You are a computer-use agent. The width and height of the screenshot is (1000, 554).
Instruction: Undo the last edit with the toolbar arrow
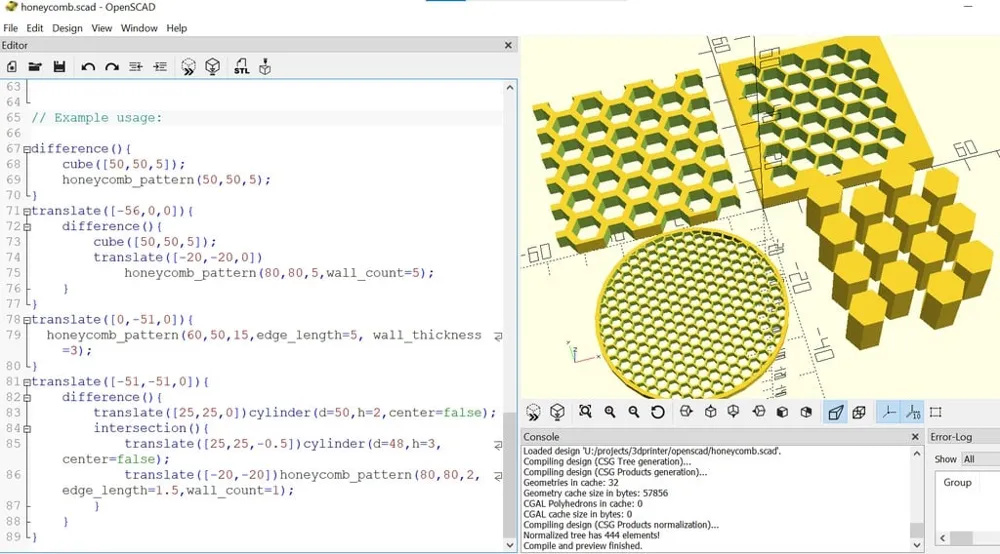pyautogui.click(x=88, y=67)
